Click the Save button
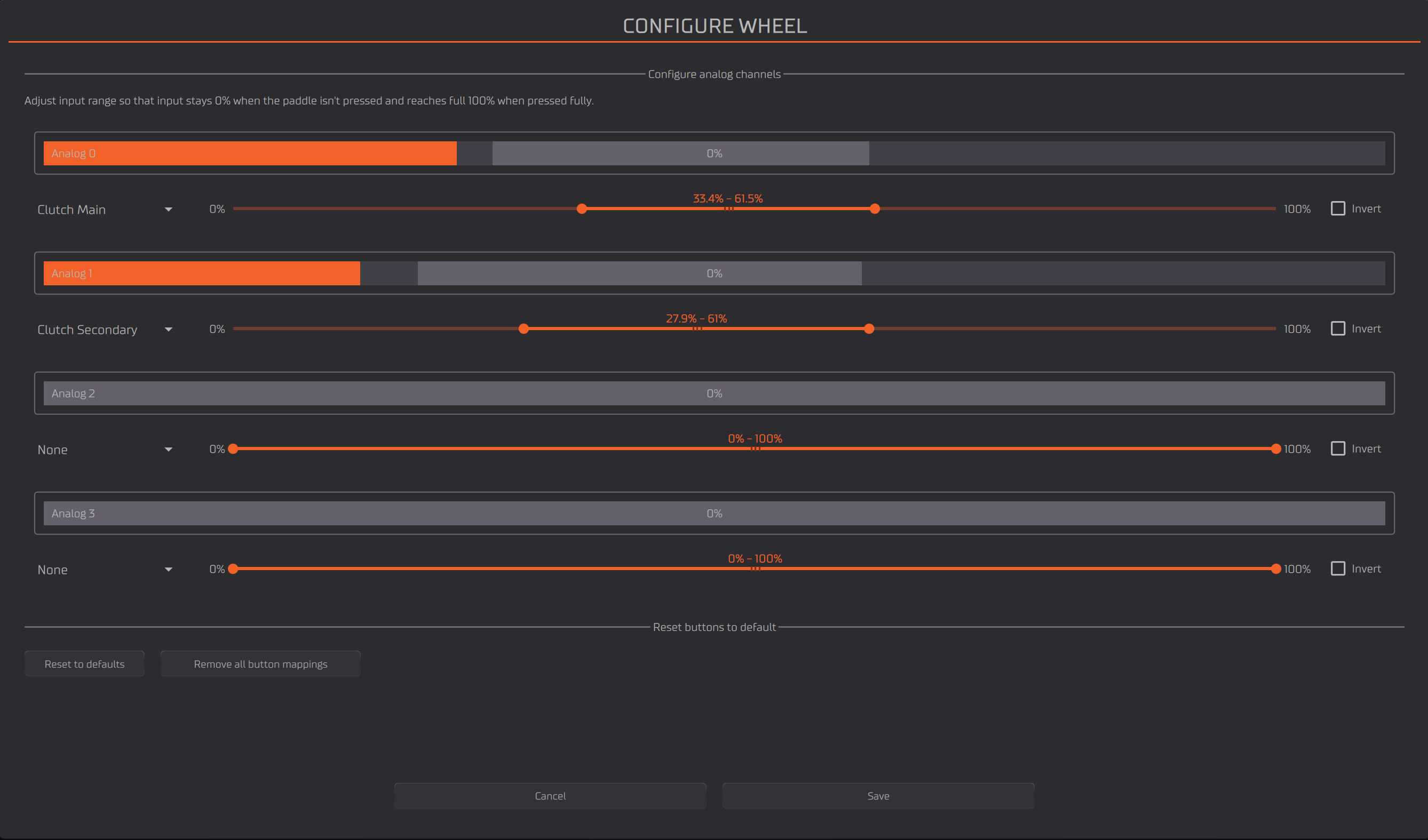 tap(878, 796)
